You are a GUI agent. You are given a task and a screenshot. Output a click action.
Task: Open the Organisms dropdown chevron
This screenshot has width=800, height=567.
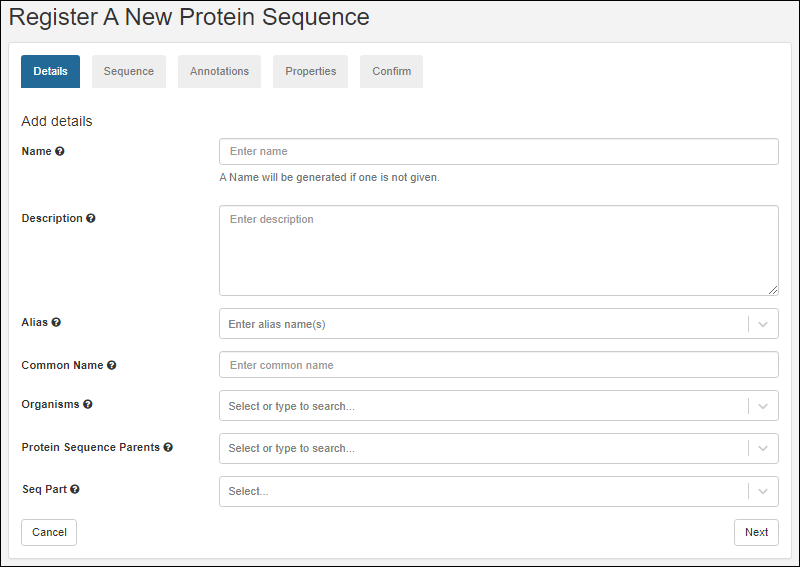pos(763,406)
